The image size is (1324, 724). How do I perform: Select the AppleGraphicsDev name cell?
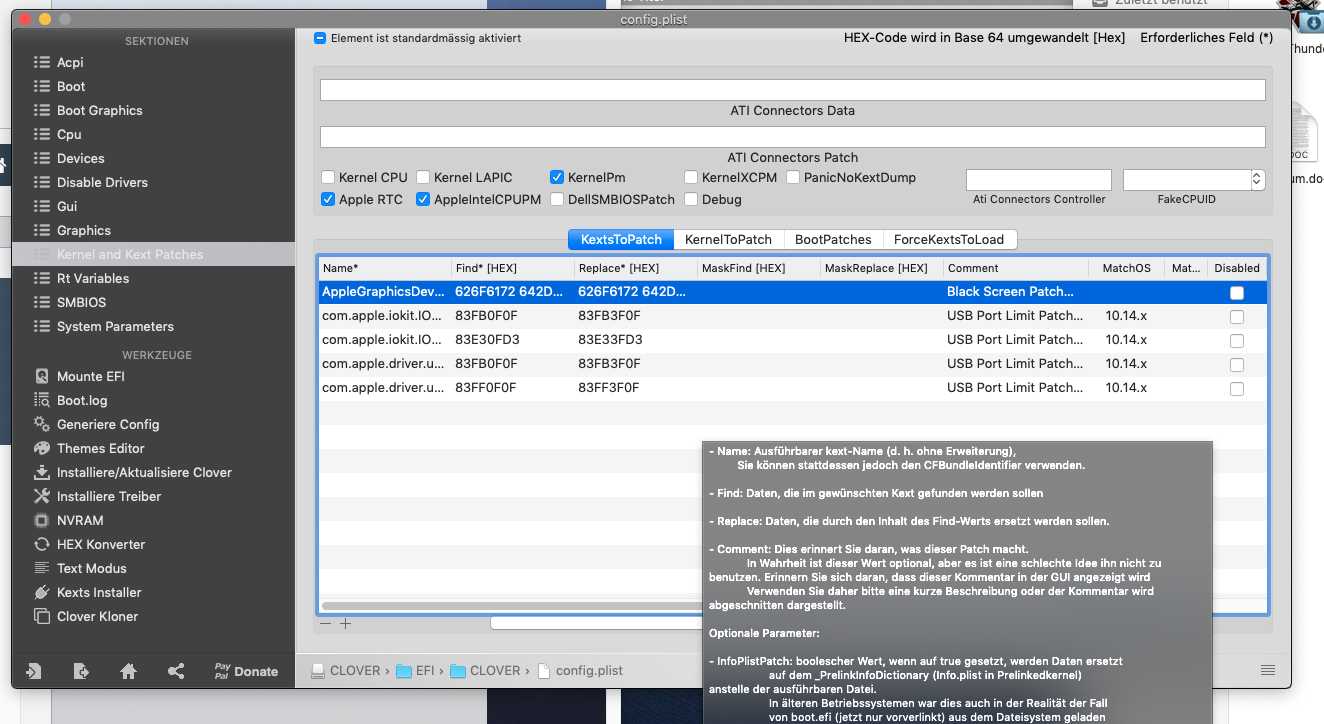tap(384, 292)
